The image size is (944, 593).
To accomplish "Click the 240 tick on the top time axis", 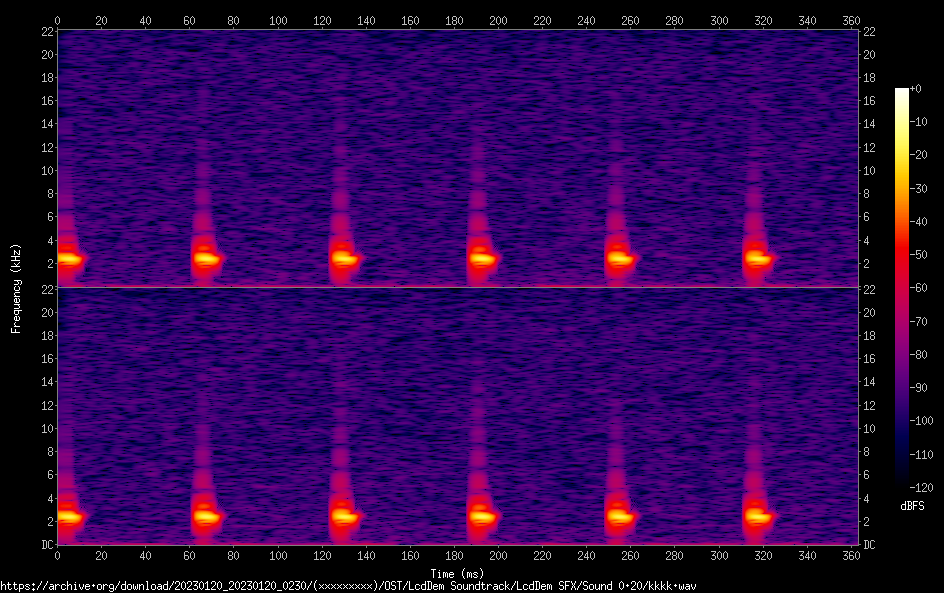I will 587,19.
